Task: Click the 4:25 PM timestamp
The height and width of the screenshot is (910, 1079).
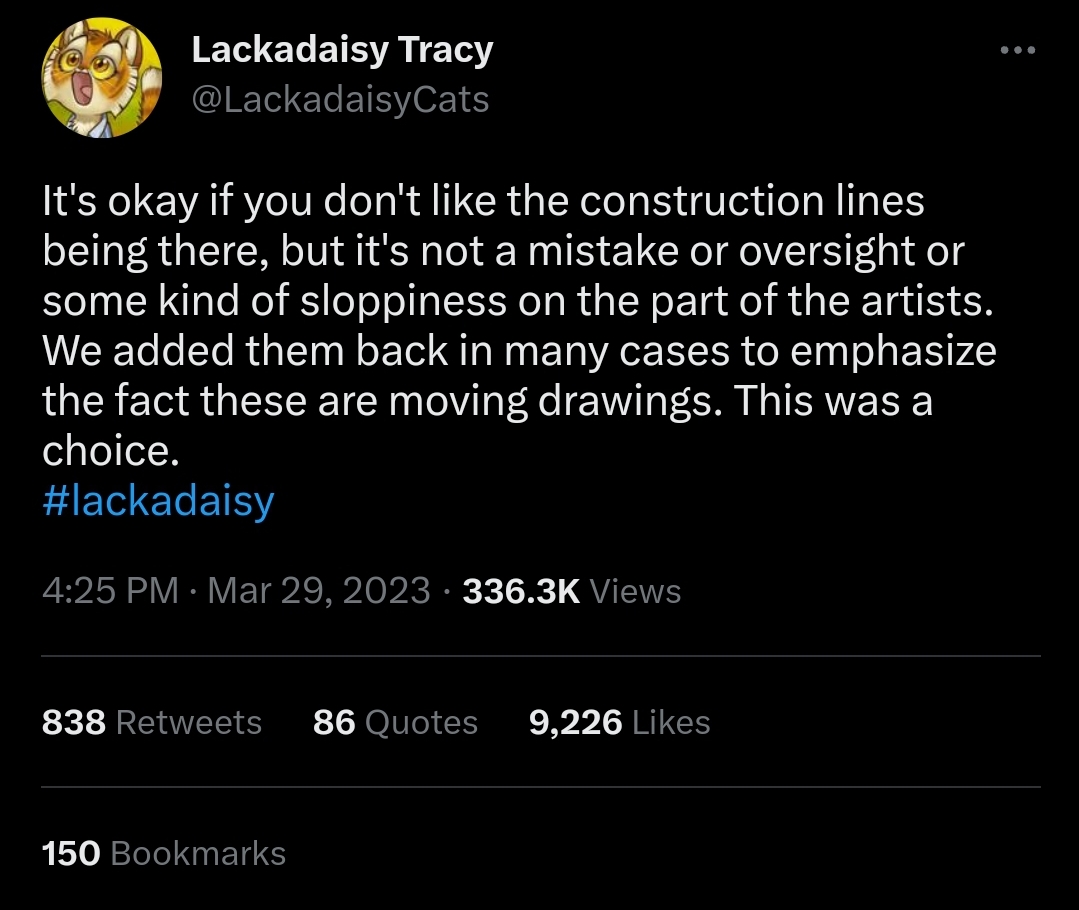Action: pos(110,591)
